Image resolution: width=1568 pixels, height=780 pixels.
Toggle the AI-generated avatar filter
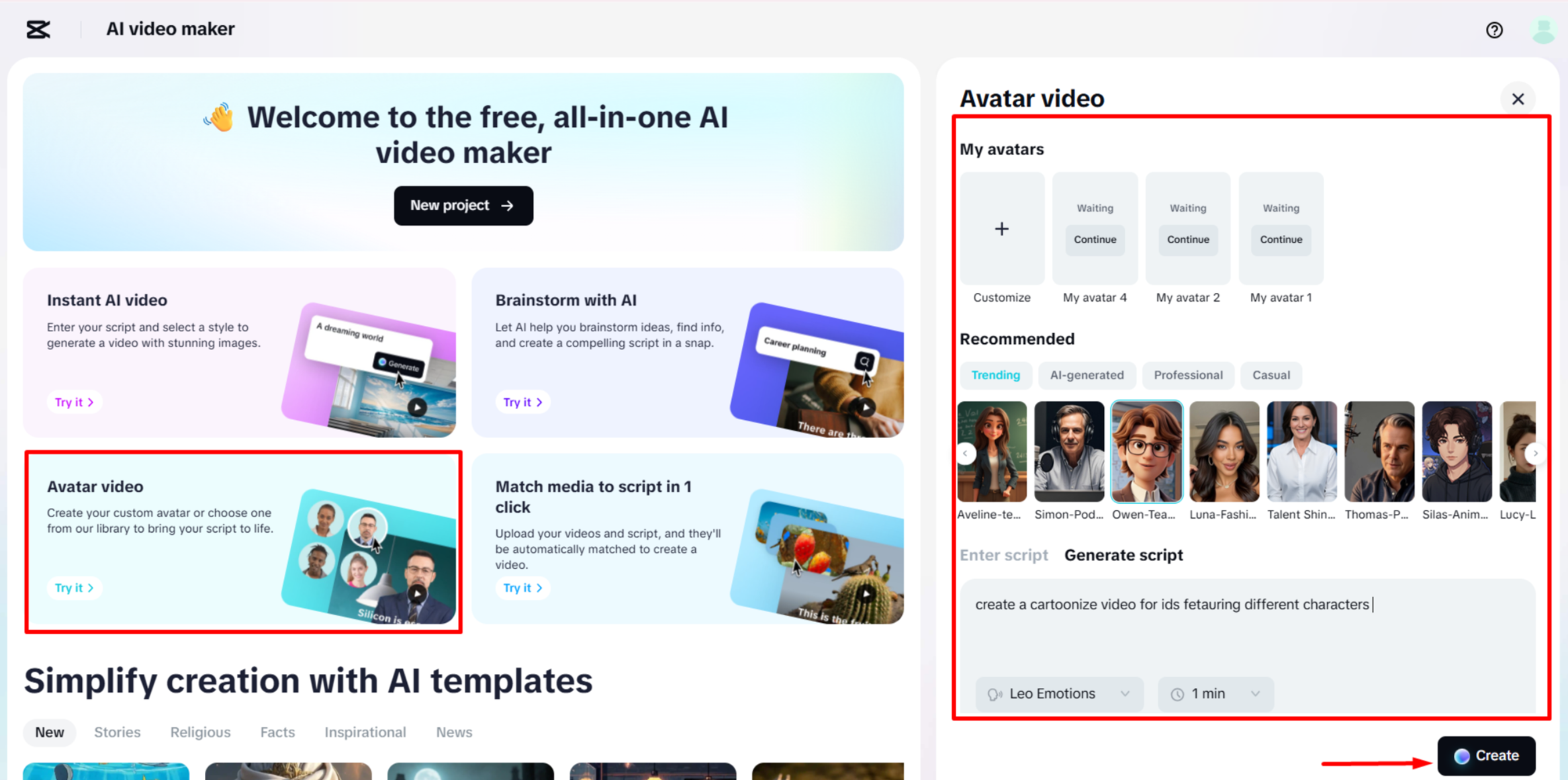coord(1087,375)
